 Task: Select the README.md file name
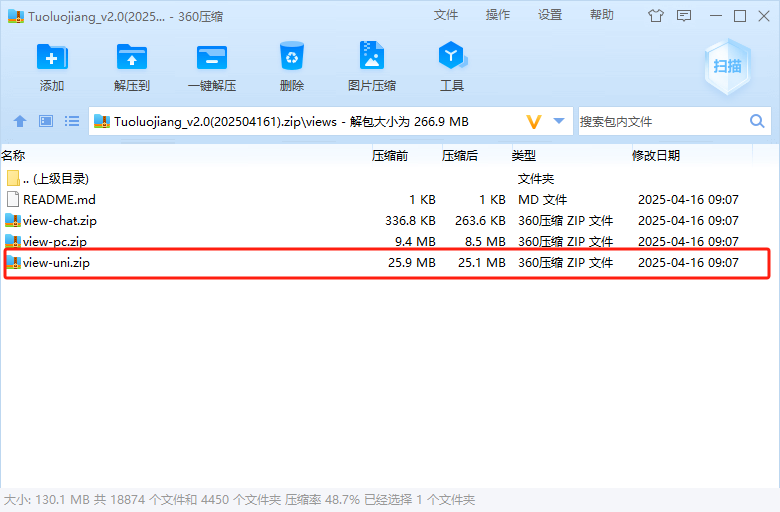[59, 200]
